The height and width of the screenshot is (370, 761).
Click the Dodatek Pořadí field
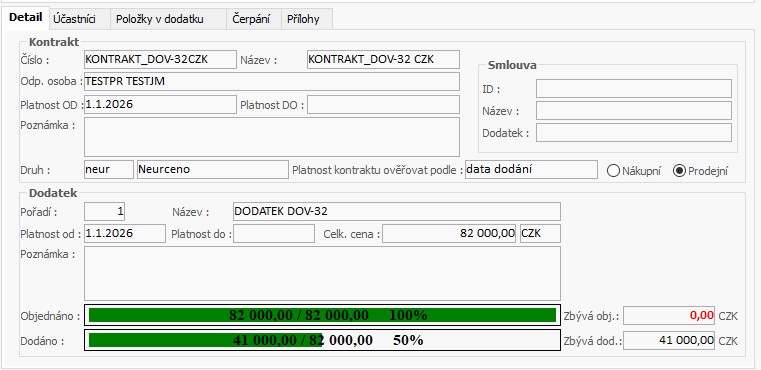click(x=104, y=212)
